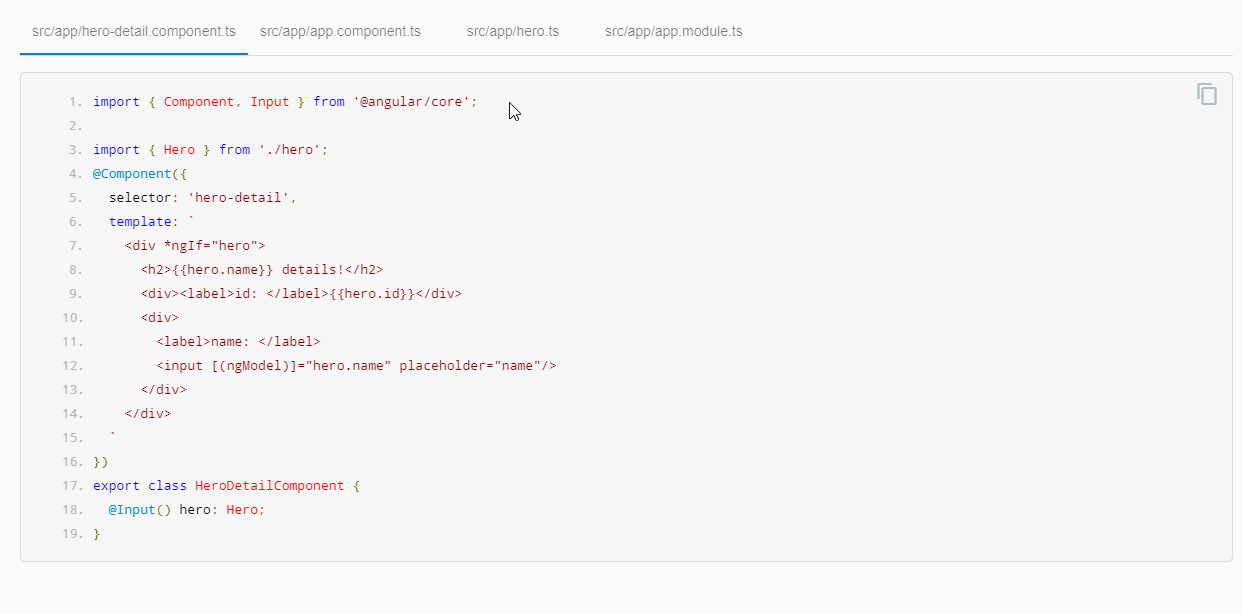The height and width of the screenshot is (614, 1243).
Task: Click the <div *ngIf="hero"> line
Action: [195, 246]
